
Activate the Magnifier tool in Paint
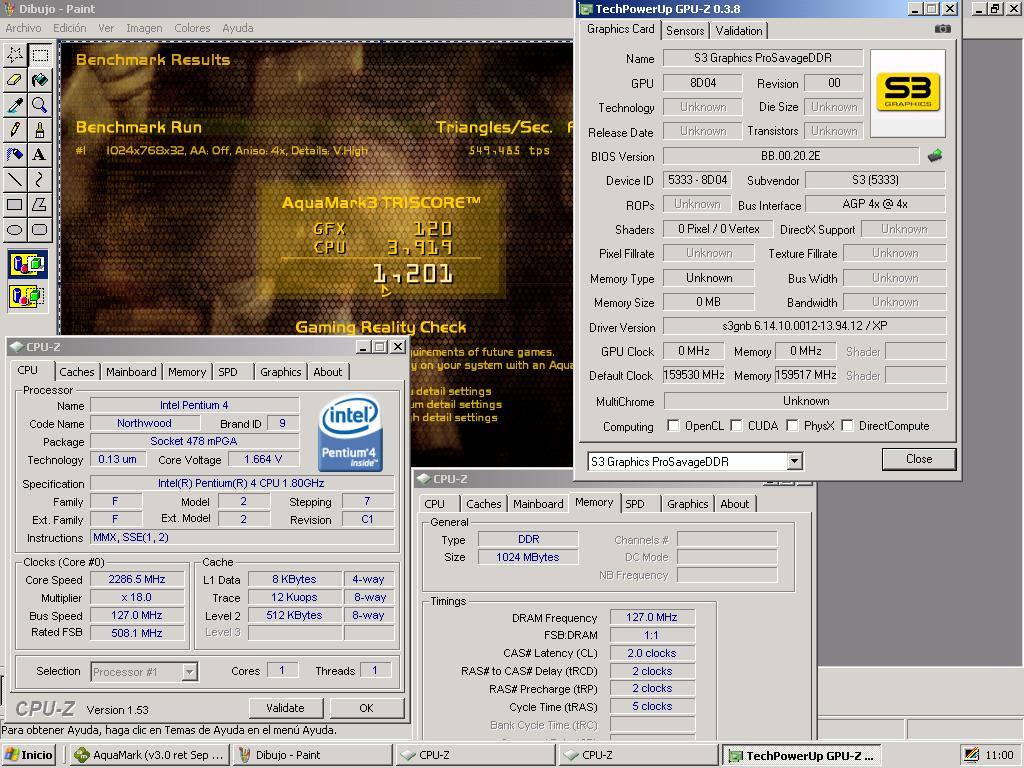tap(40, 104)
